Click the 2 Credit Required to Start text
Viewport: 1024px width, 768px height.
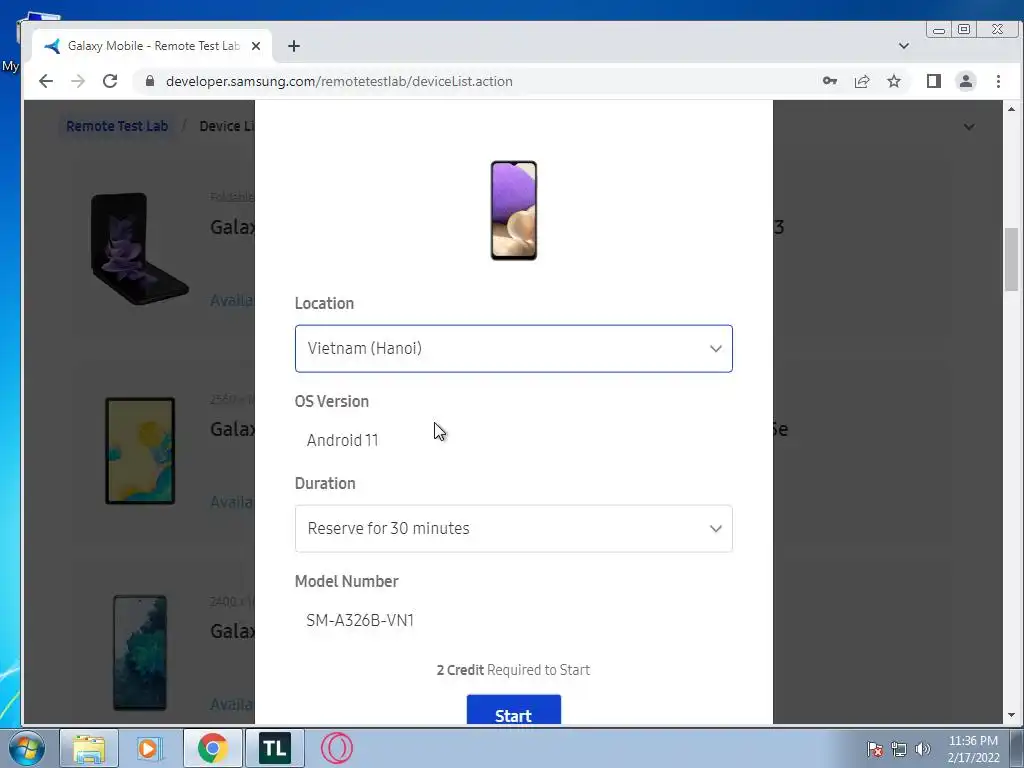(513, 670)
